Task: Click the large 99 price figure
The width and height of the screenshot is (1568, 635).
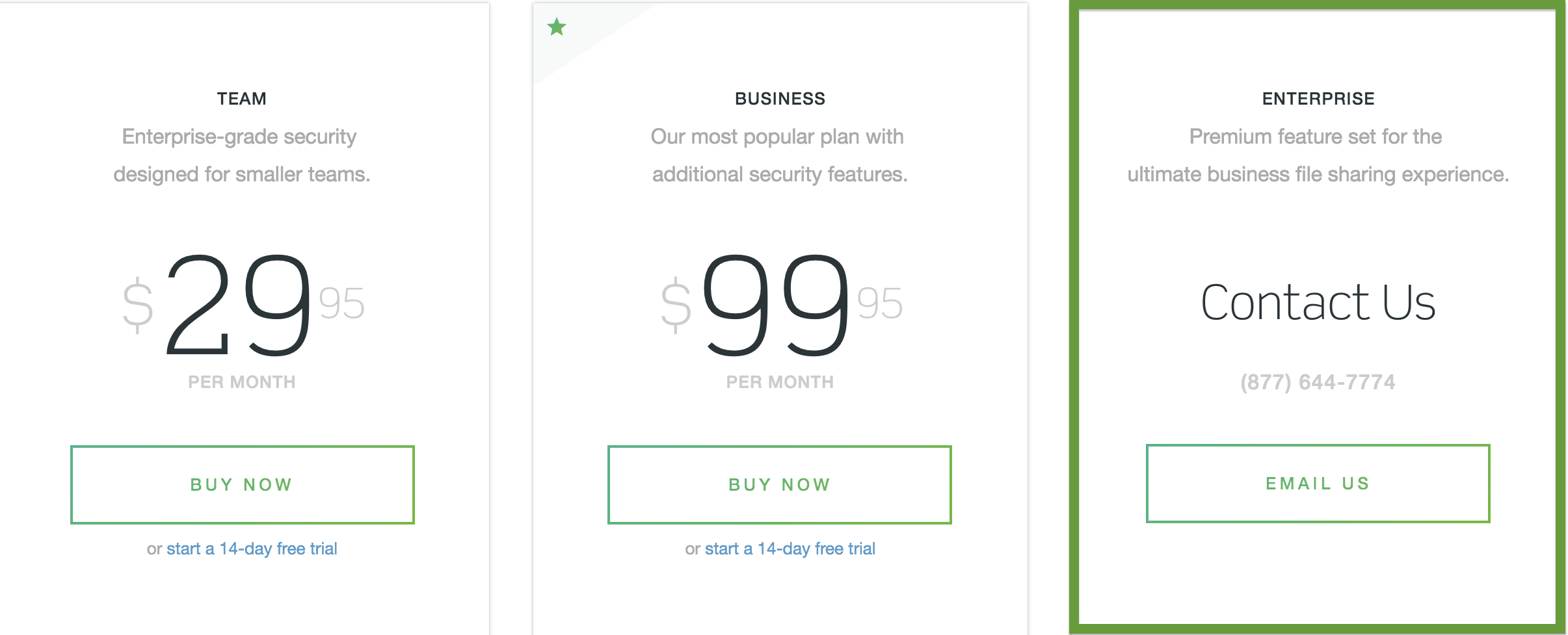Action: (776, 305)
